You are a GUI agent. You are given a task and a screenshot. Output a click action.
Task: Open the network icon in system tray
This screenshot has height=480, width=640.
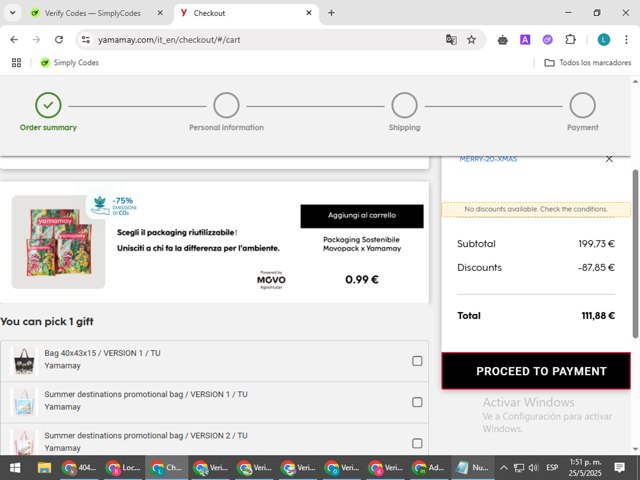tap(519, 468)
